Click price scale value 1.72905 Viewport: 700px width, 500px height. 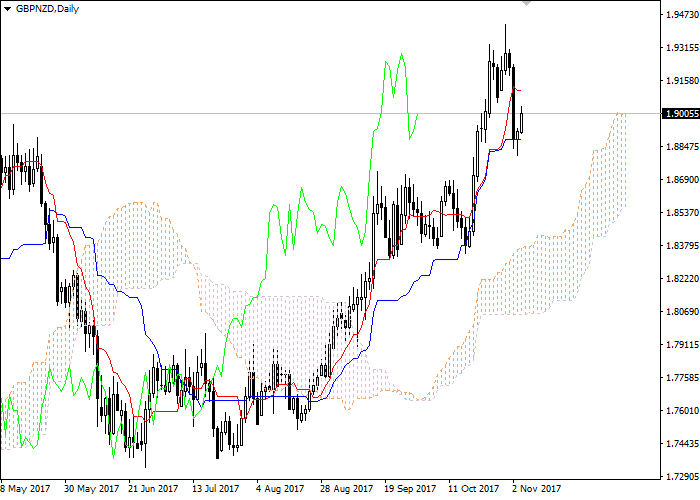[x=682, y=476]
